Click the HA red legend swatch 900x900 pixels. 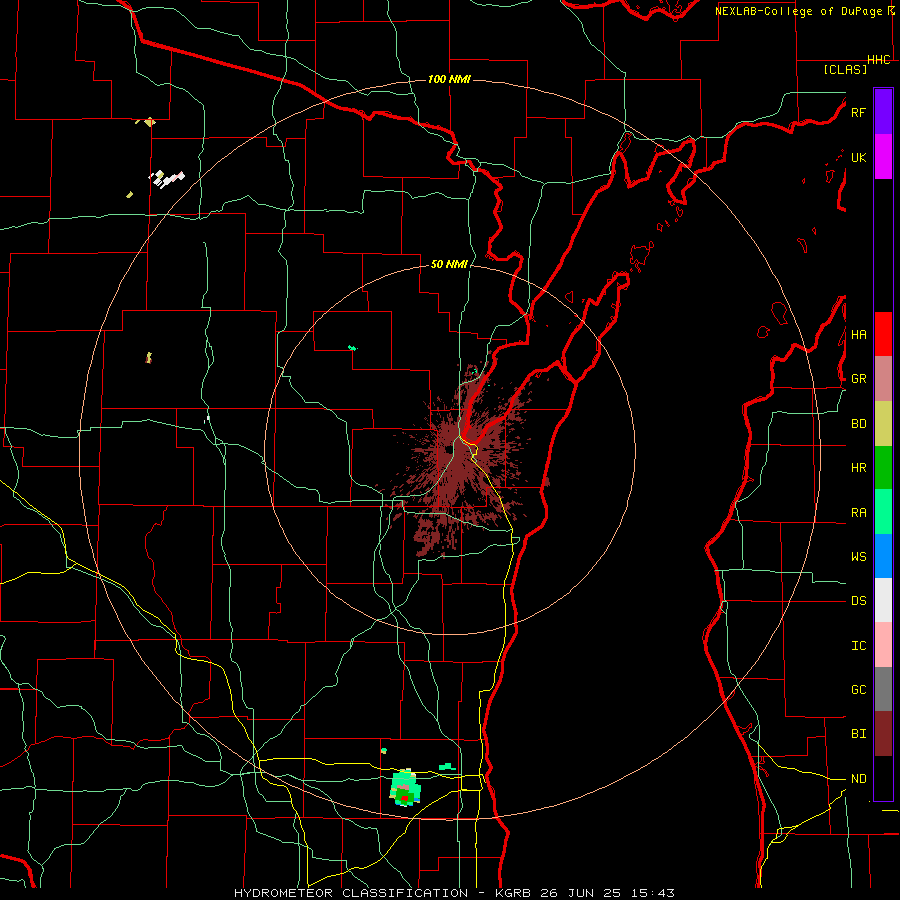[883, 334]
